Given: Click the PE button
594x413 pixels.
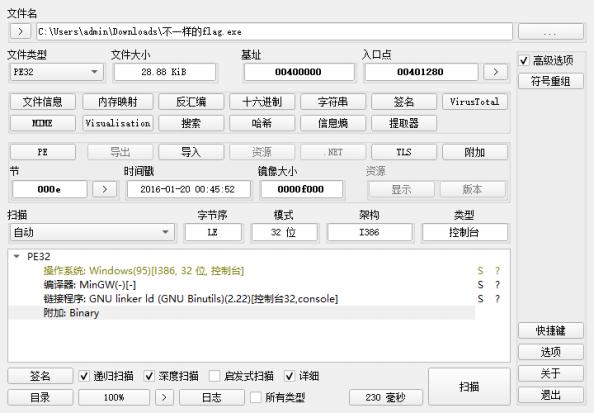Looking at the screenshot, I should [x=42, y=152].
